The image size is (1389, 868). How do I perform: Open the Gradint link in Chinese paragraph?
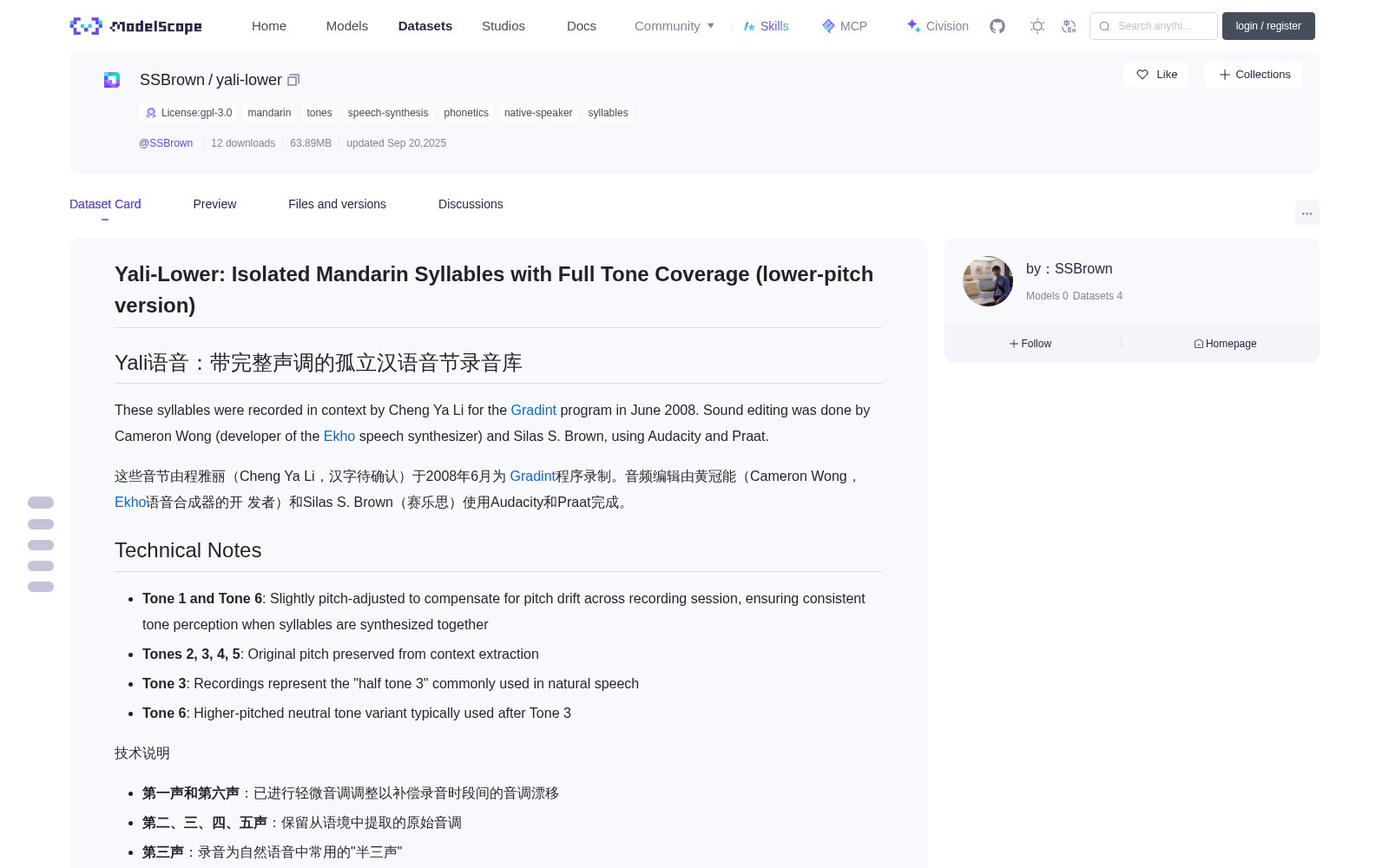532,476
